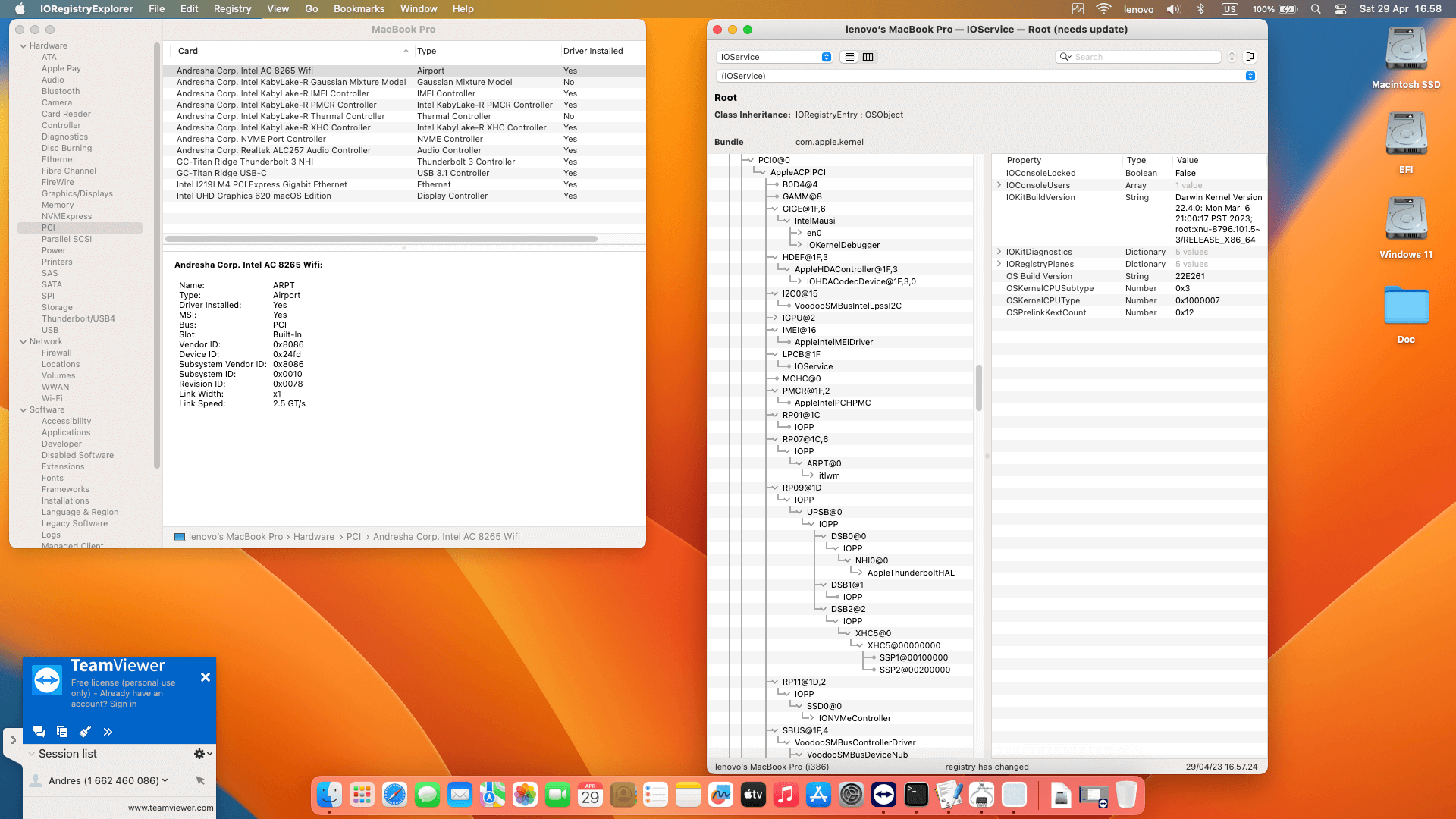This screenshot has height=819, width=1456.
Task: Open the Go menu
Action: pos(311,9)
